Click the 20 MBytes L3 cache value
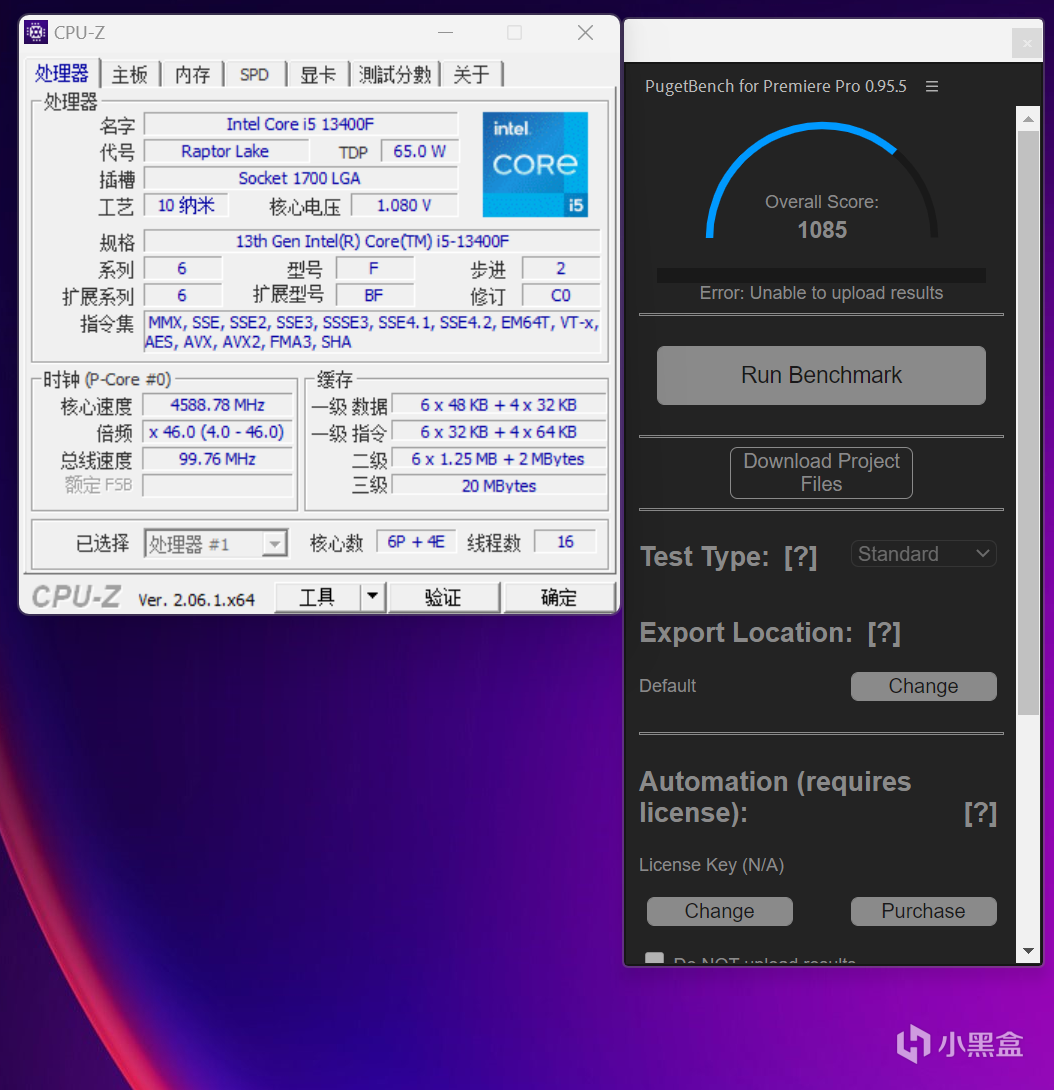Screen dimensions: 1054x1090 tap(499, 486)
